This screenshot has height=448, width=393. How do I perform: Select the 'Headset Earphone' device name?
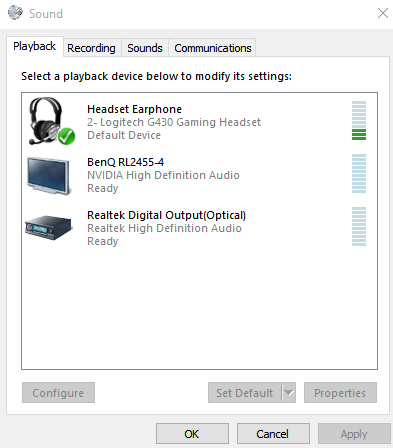134,109
